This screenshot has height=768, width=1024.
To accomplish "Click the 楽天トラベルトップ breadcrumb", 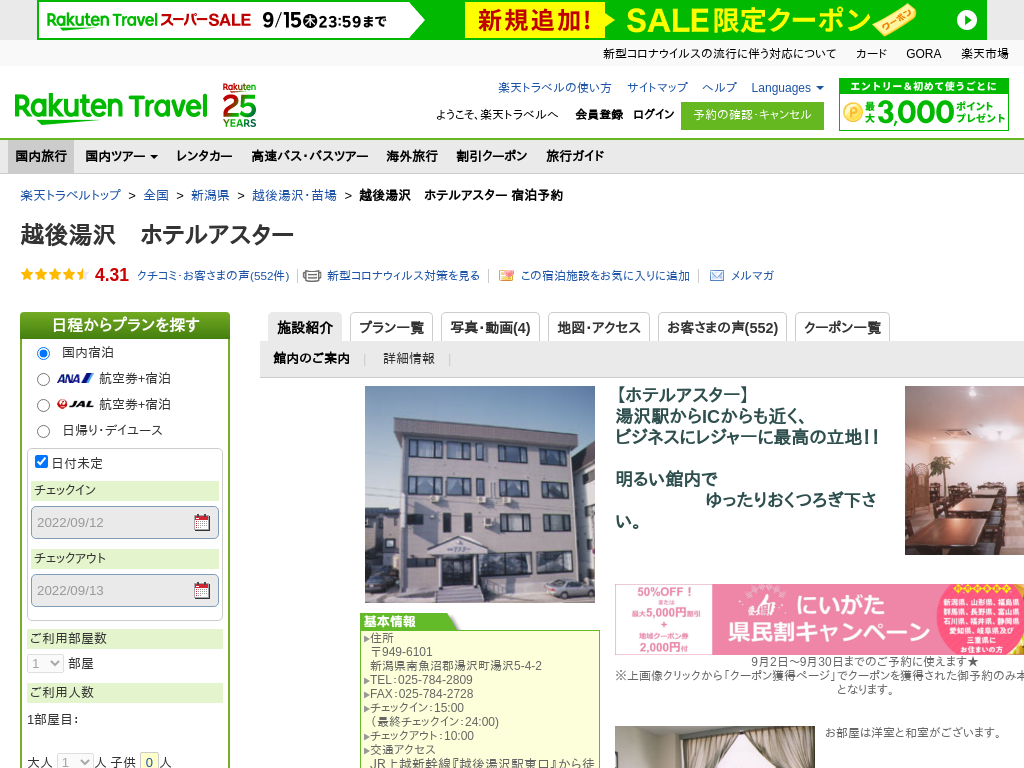I will click(x=71, y=195).
